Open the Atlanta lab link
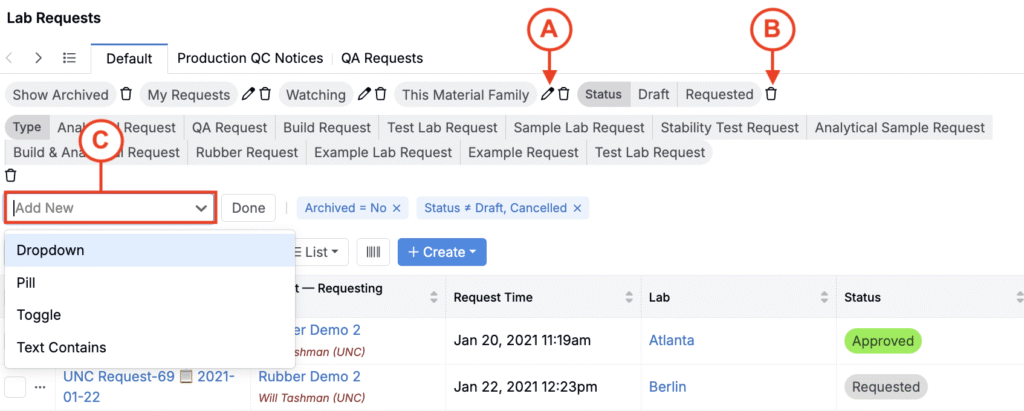The image size is (1024, 411). point(671,340)
